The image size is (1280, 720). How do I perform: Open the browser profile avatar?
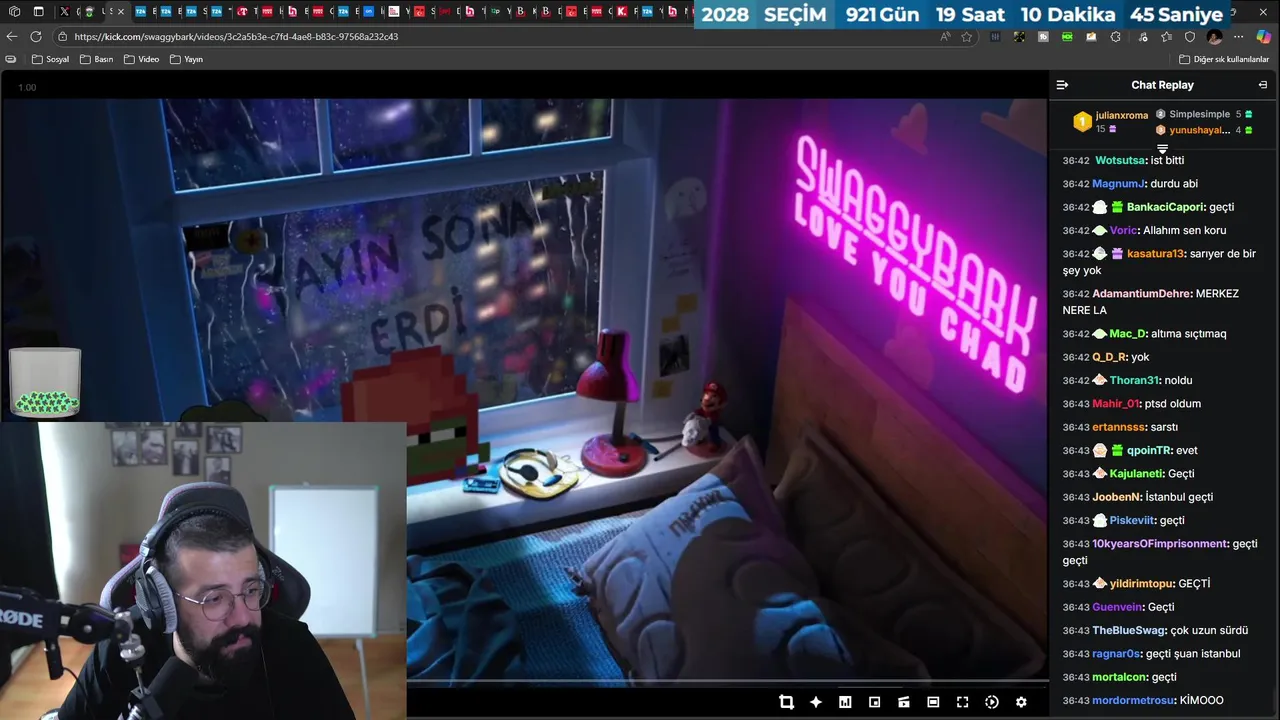(x=1214, y=36)
